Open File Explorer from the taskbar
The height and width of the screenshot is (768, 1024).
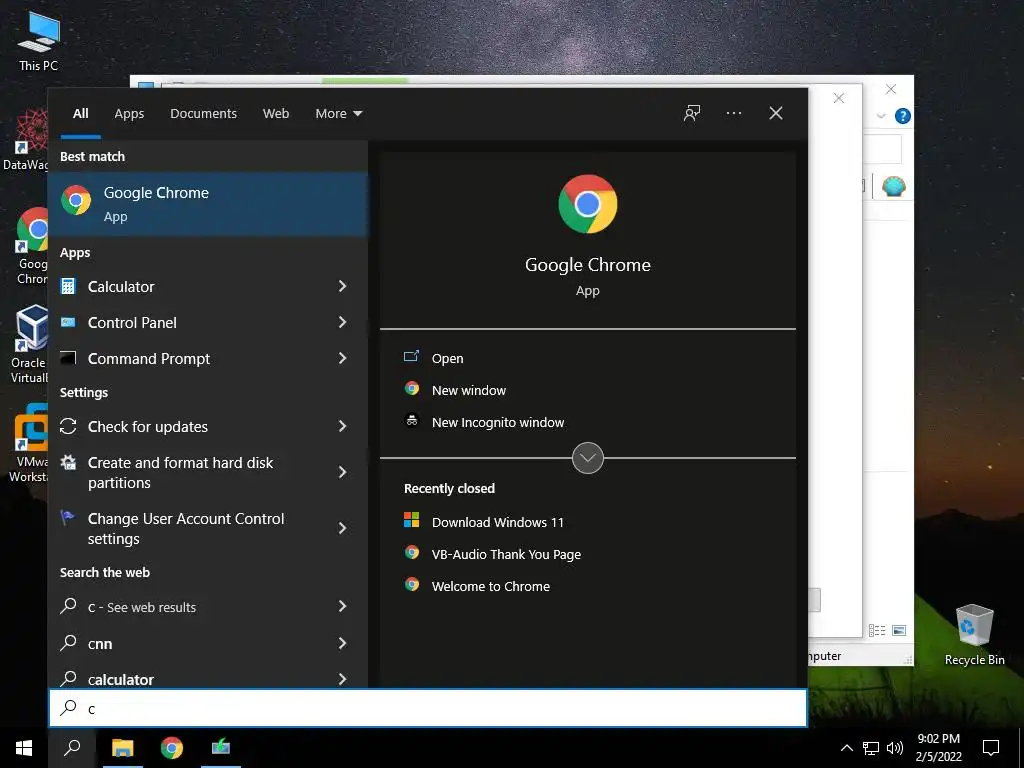(122, 748)
